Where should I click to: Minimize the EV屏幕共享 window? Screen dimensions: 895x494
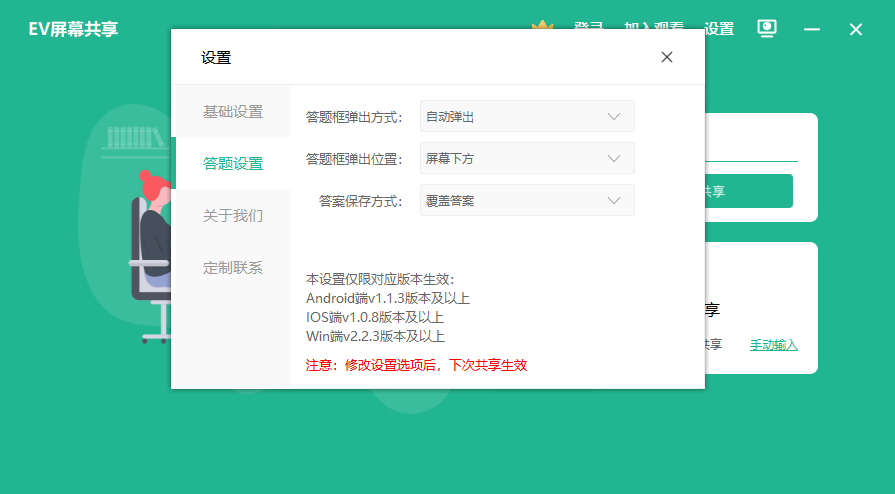coord(812,29)
